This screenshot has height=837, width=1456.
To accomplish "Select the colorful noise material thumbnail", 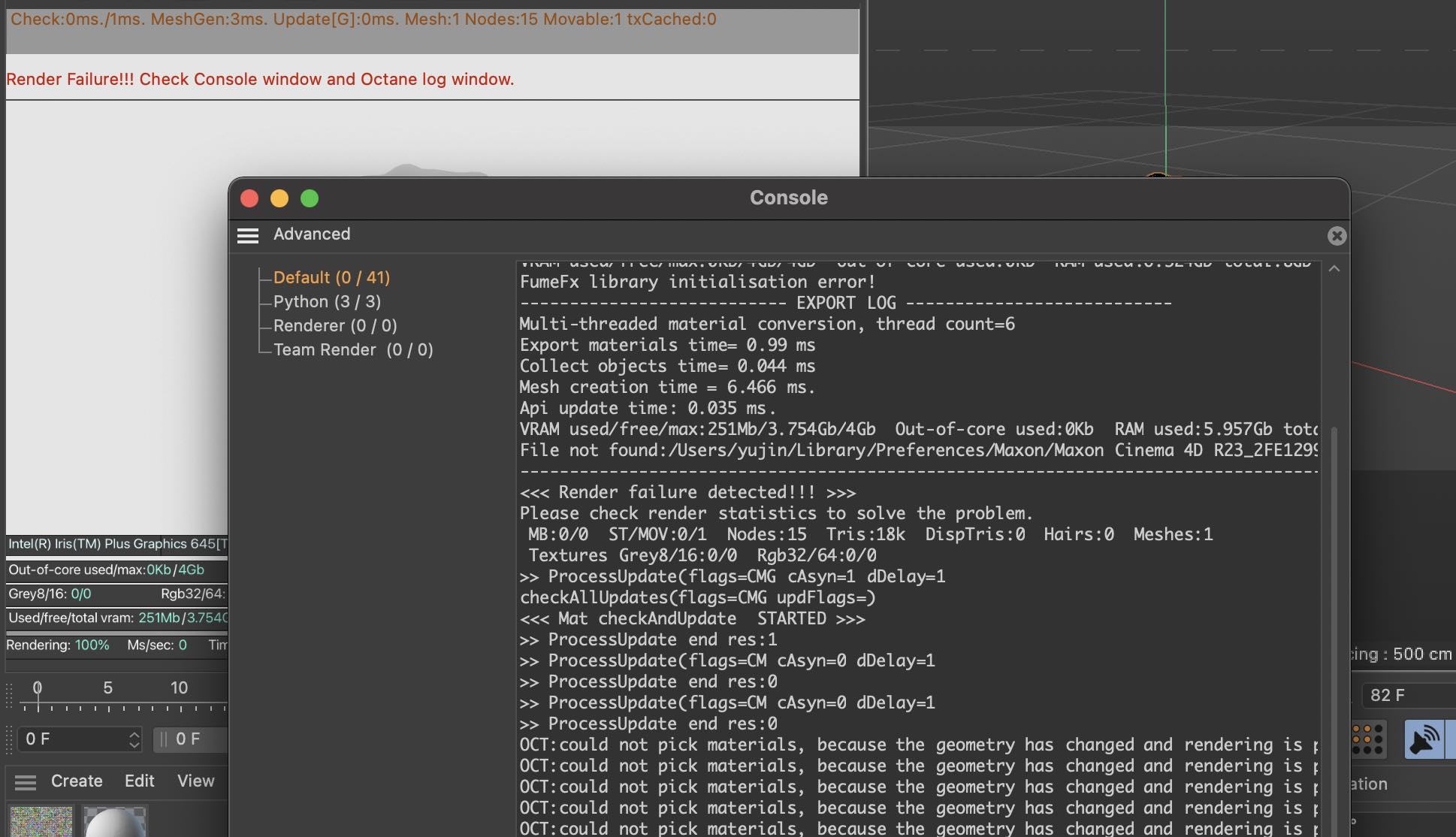I will click(41, 821).
